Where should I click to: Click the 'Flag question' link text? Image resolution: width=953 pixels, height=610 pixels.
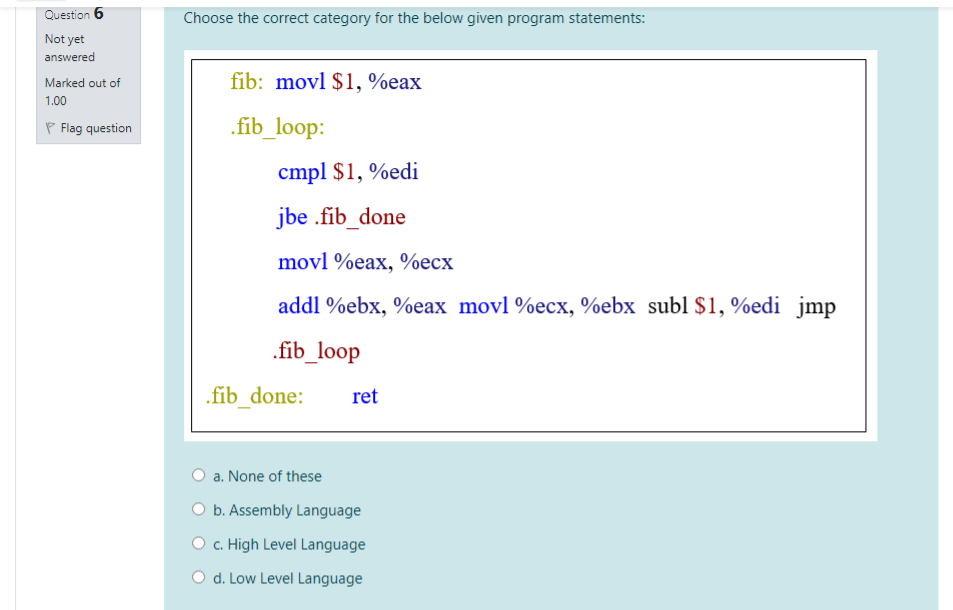coord(96,128)
